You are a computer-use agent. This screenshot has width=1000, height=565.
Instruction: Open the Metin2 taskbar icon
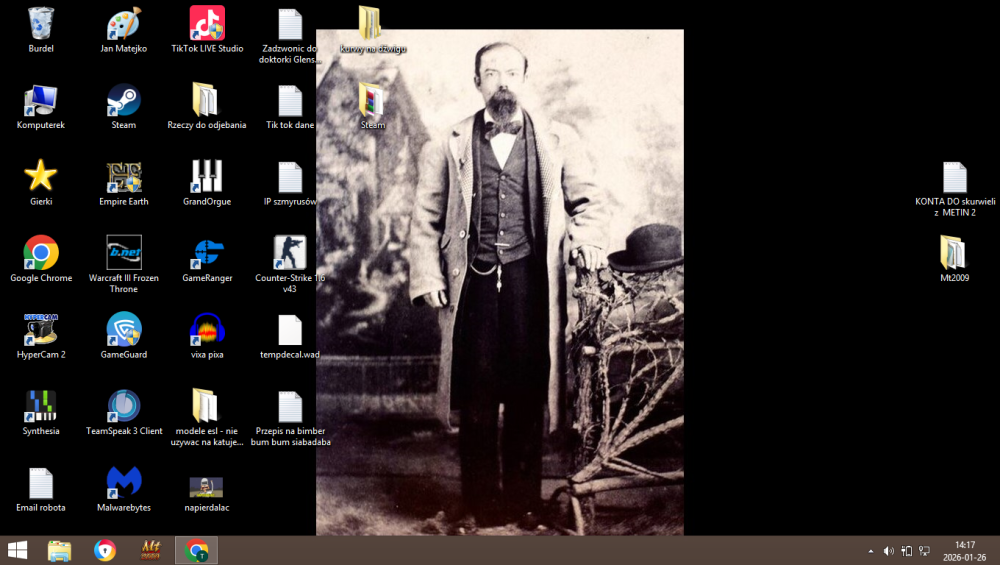pyautogui.click(x=151, y=550)
